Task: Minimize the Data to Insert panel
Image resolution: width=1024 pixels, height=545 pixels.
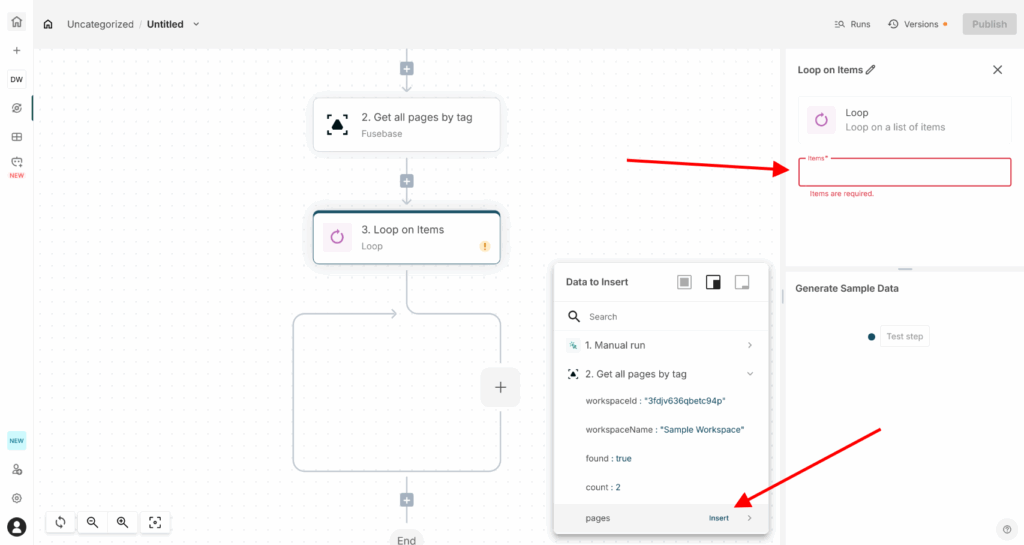Action: (x=742, y=282)
